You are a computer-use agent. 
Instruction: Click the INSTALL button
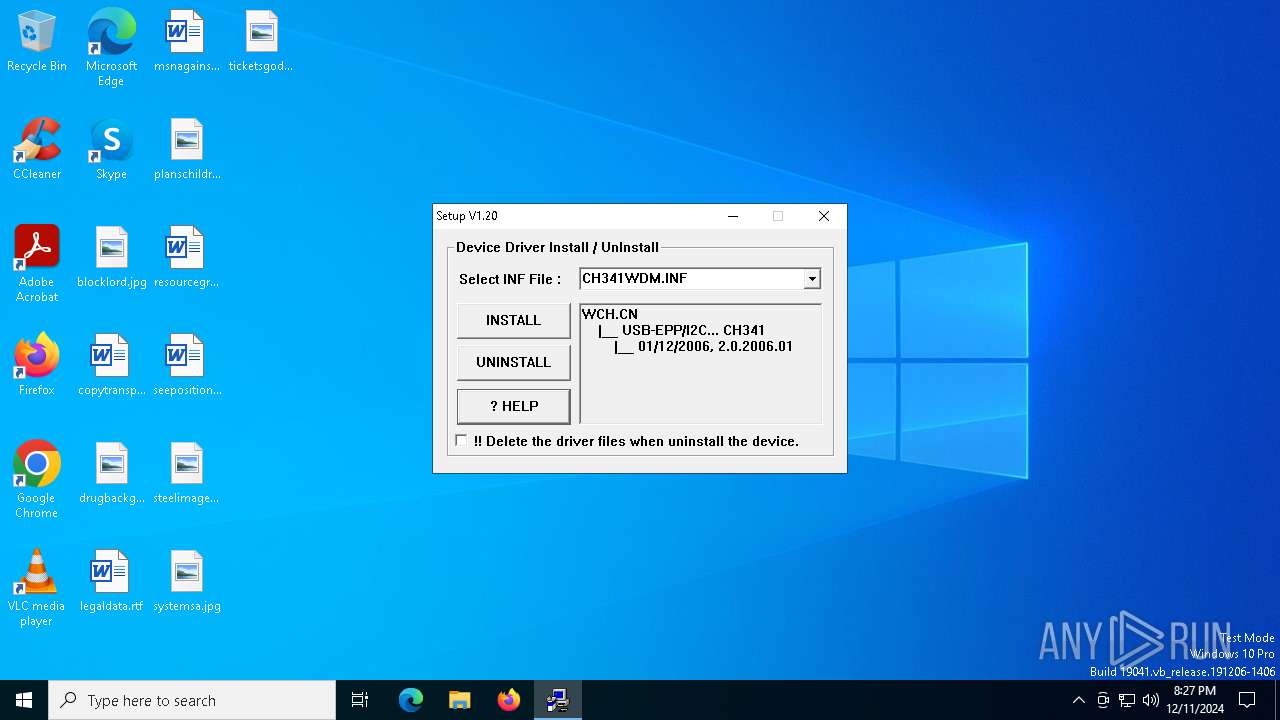[513, 321]
